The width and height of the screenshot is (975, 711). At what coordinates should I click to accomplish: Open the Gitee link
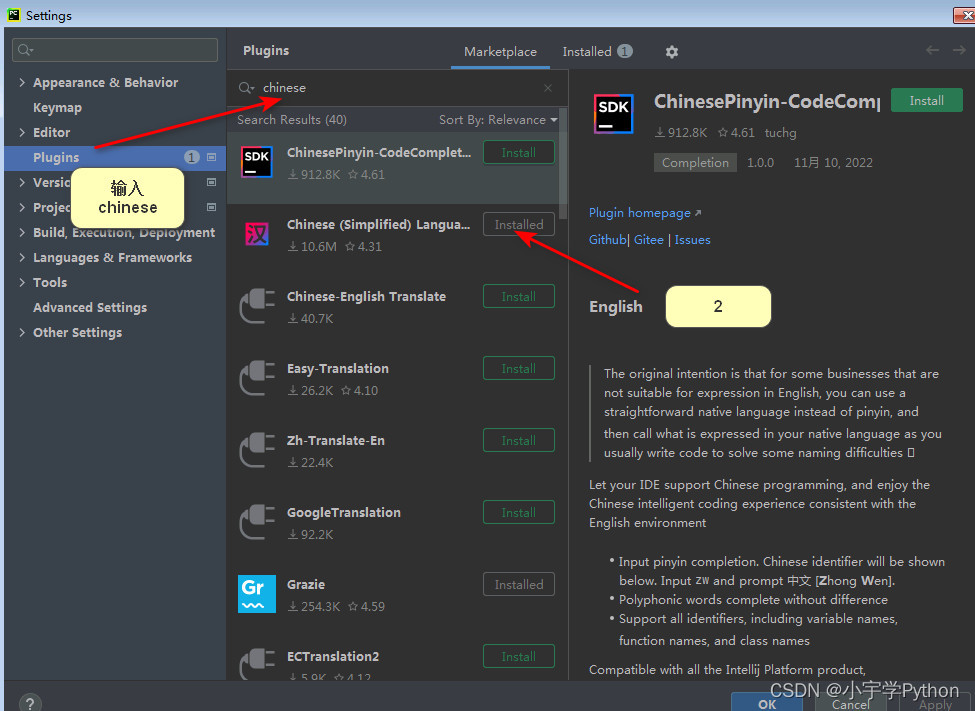(x=649, y=239)
